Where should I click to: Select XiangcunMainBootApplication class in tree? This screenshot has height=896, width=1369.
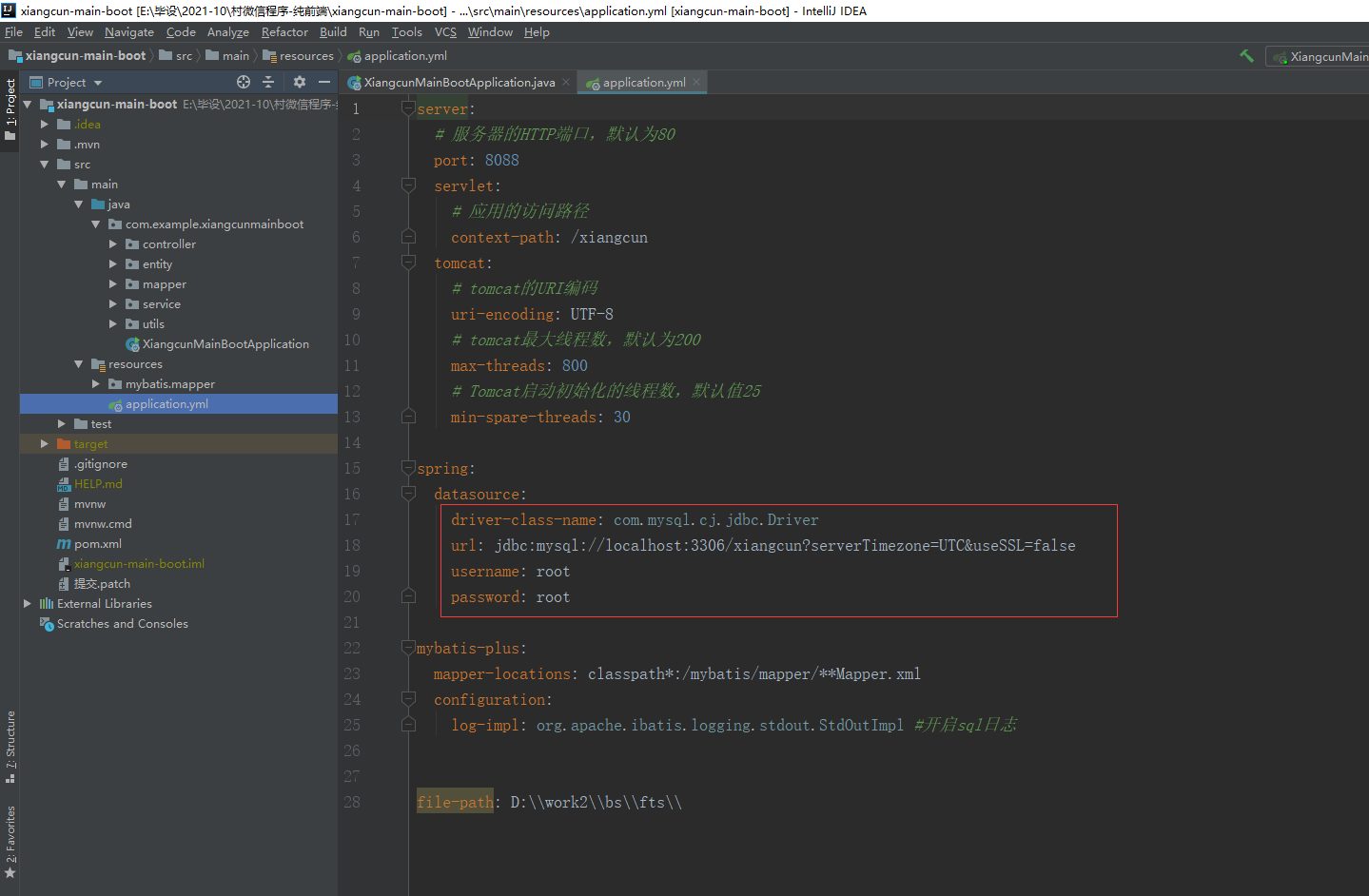[225, 344]
